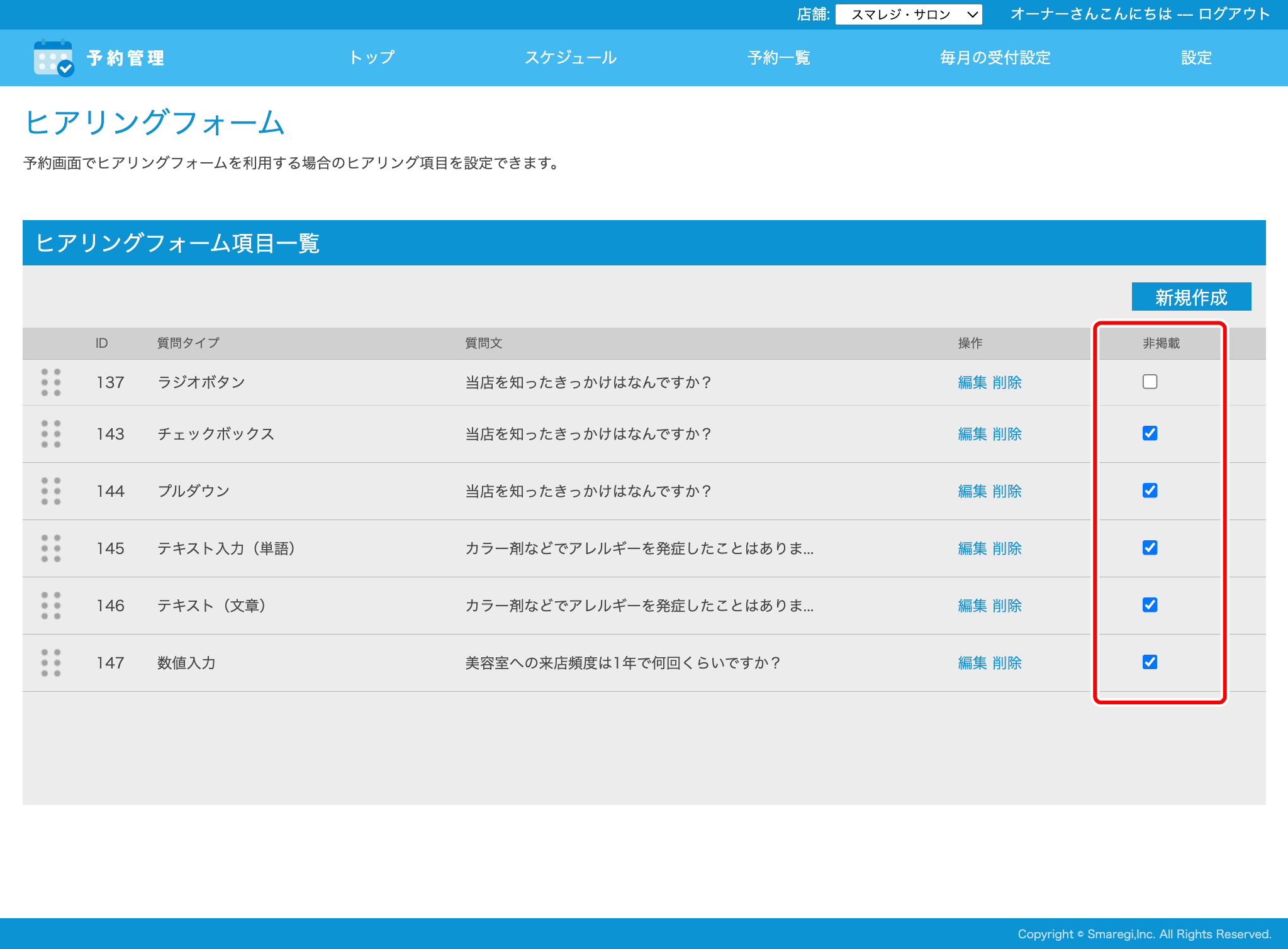Open the 設定 menu

click(x=1196, y=58)
